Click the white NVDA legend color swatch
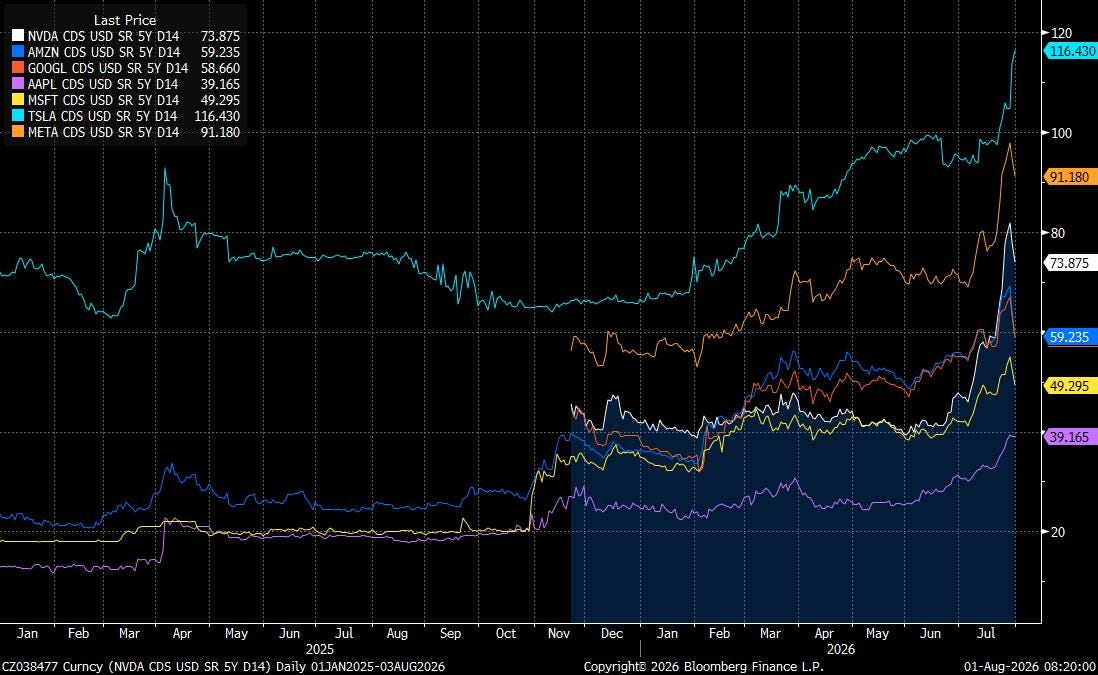 pos(18,36)
